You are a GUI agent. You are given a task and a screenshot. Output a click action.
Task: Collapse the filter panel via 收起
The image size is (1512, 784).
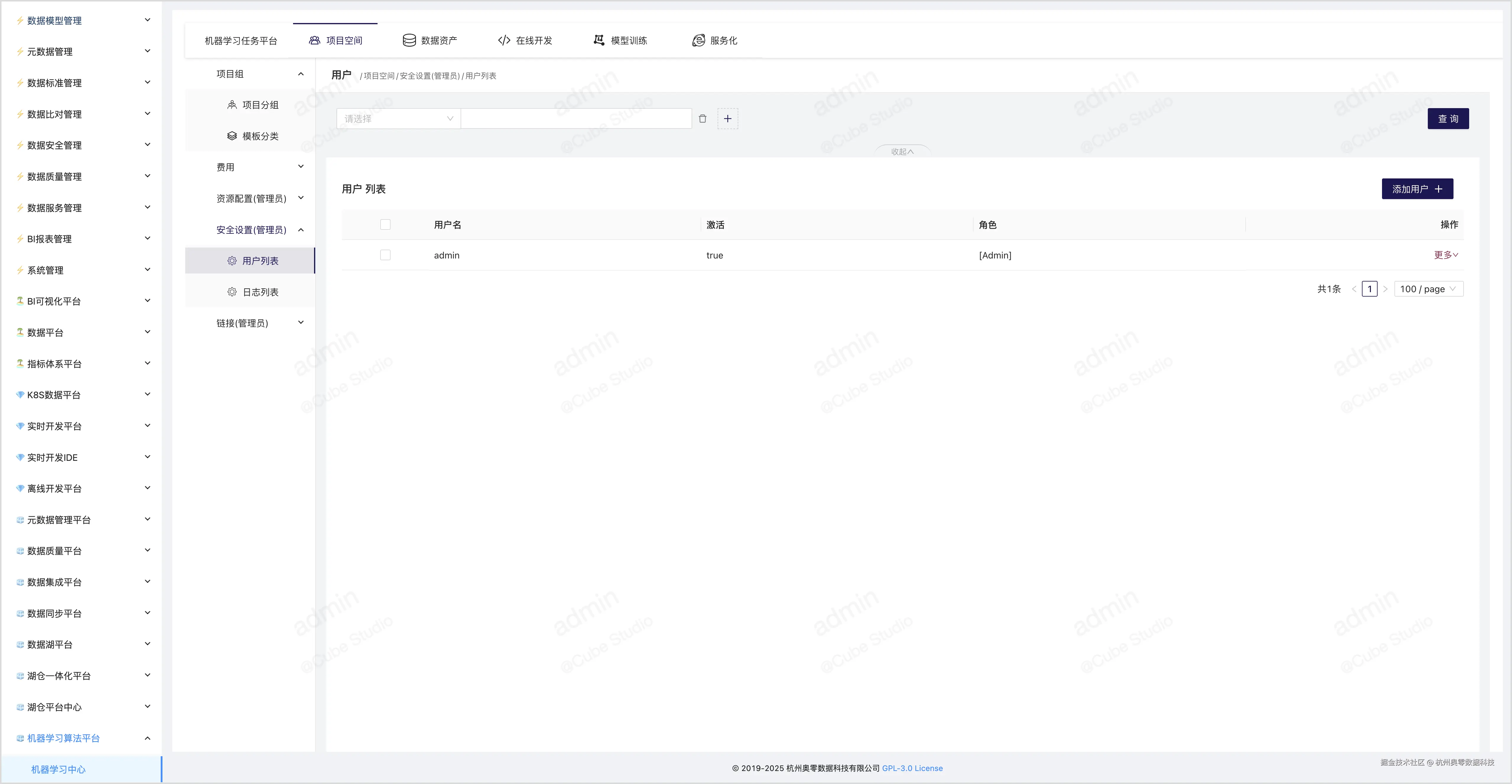click(x=902, y=152)
